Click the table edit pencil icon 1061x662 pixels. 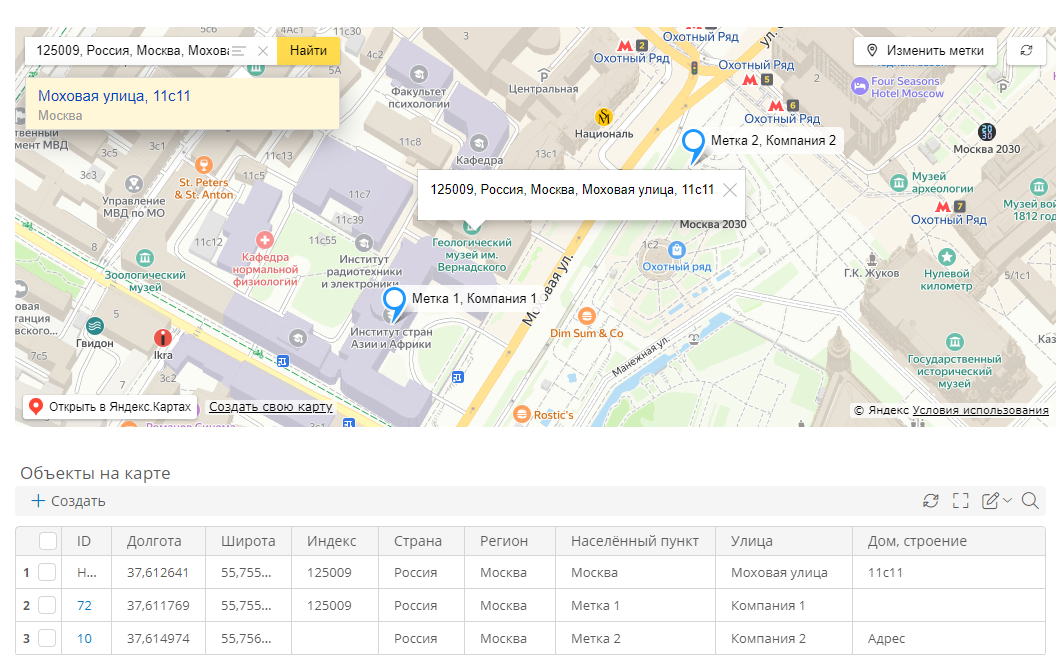pos(990,501)
